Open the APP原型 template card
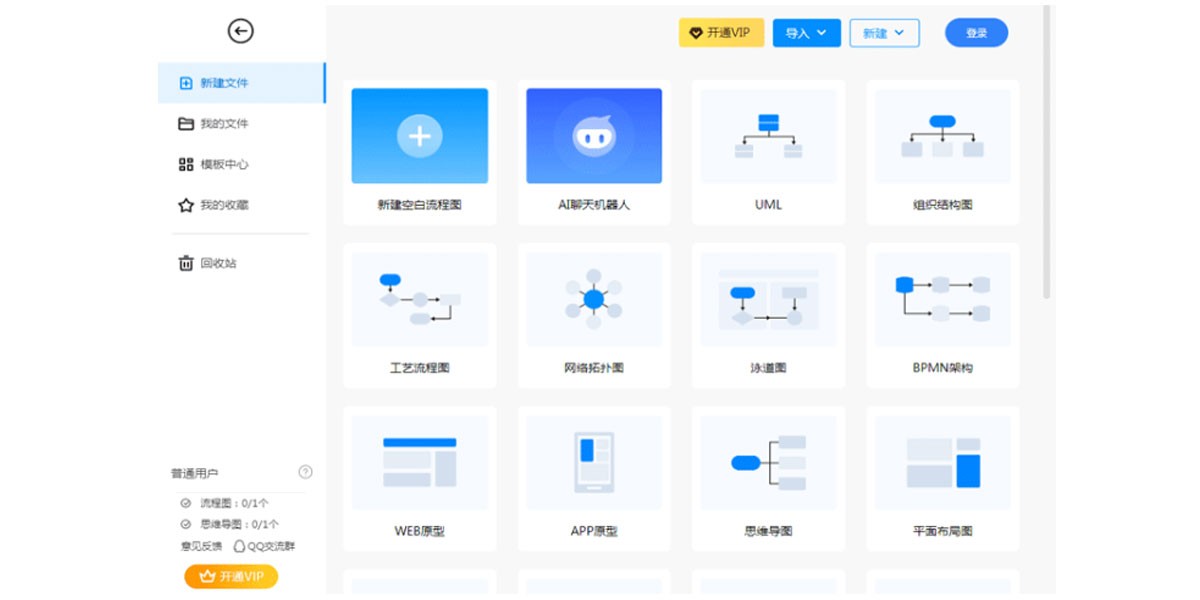Screen dimensions: 1200x600 [594, 478]
